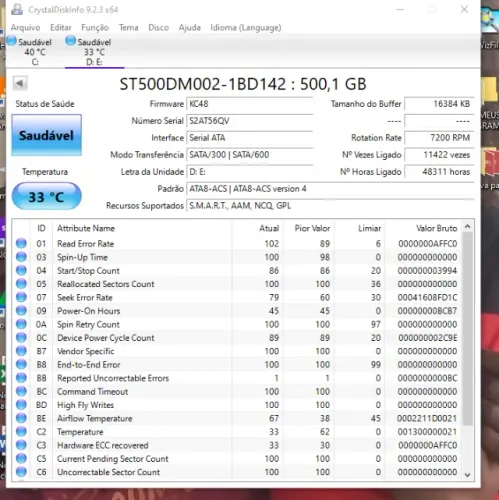This screenshot has height=500, width=499.
Task: Open the Idioma (Language) menu
Action: pyautogui.click(x=246, y=27)
